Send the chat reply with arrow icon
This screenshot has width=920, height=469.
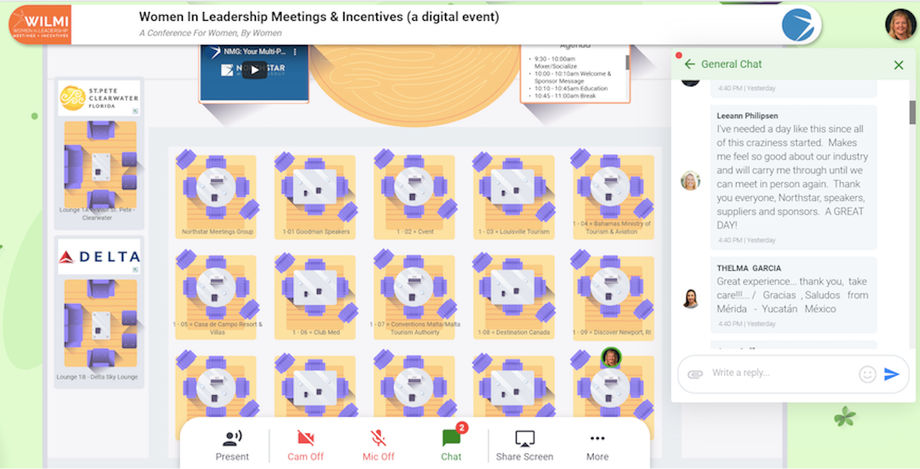892,374
